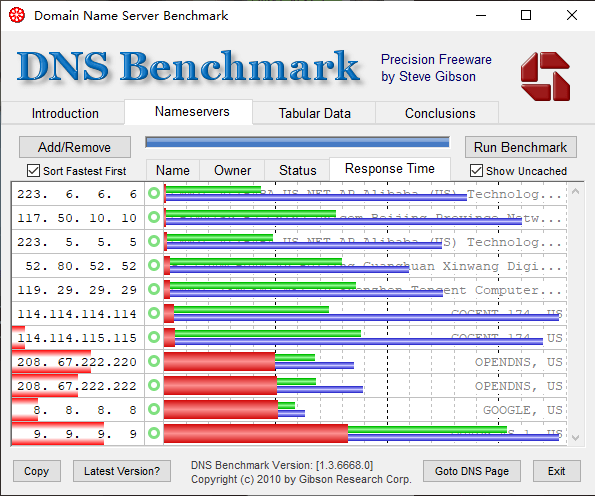Click status circle next to 114.114.114.114
This screenshot has height=496, width=595.
[x=154, y=313]
